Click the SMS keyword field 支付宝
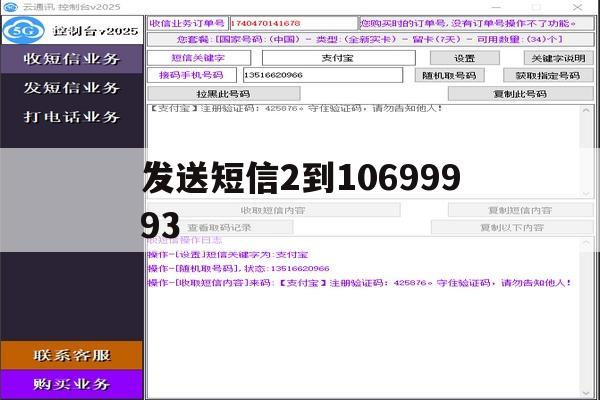600x400 pixels. click(x=339, y=58)
